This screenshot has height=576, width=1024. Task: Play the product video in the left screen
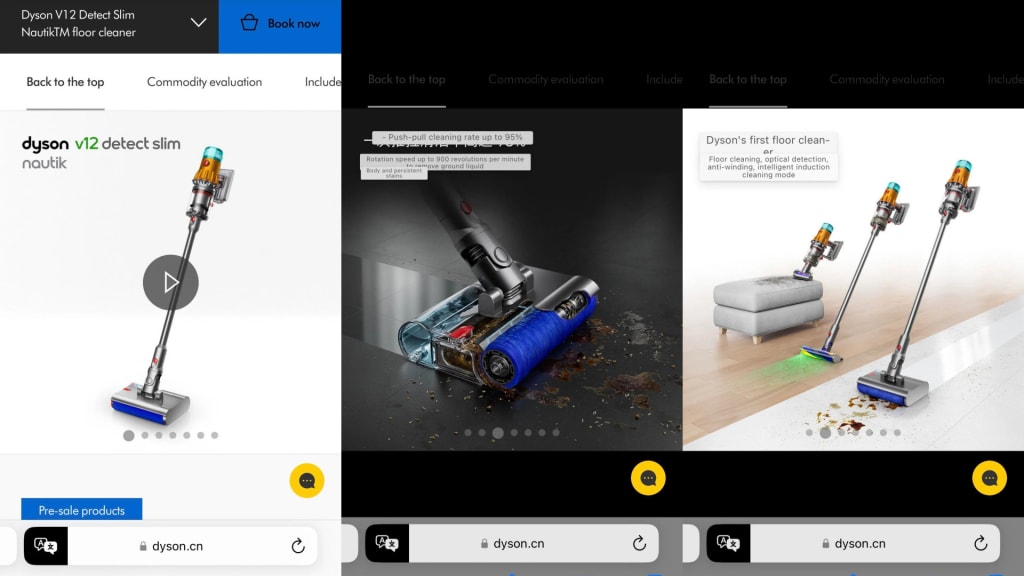tap(171, 282)
